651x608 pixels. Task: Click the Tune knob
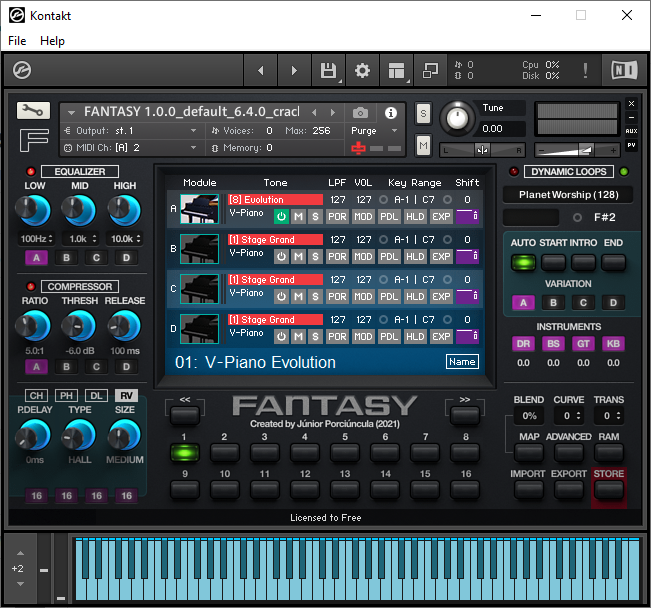457,118
